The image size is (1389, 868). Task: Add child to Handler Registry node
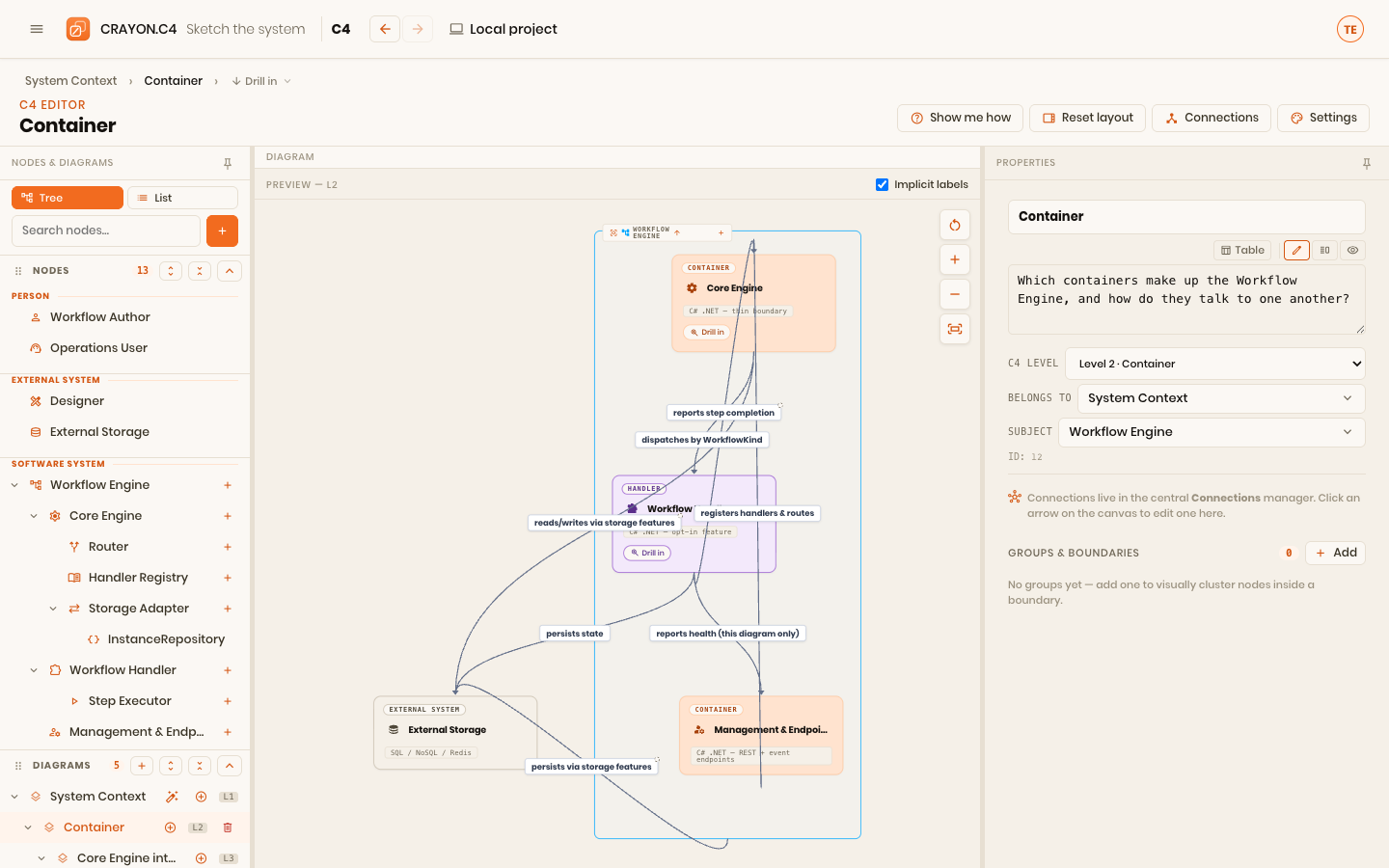point(228,578)
